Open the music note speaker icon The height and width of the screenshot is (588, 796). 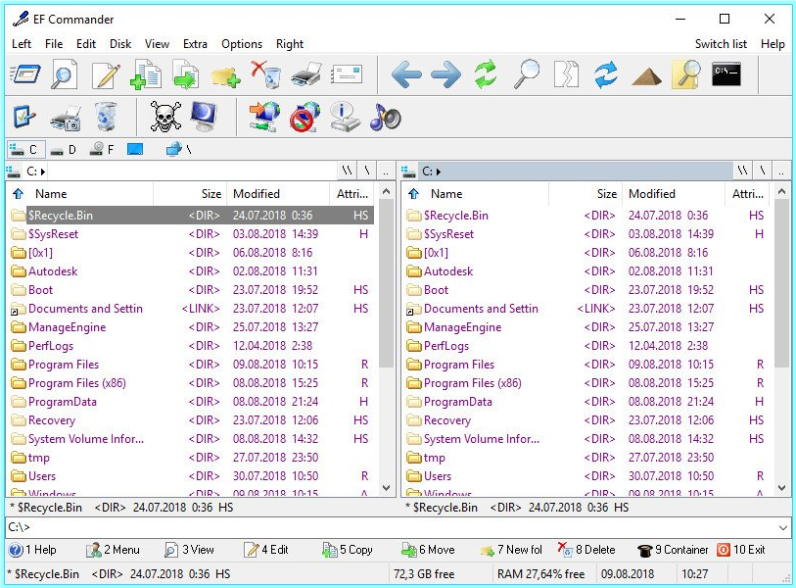pyautogui.click(x=385, y=117)
